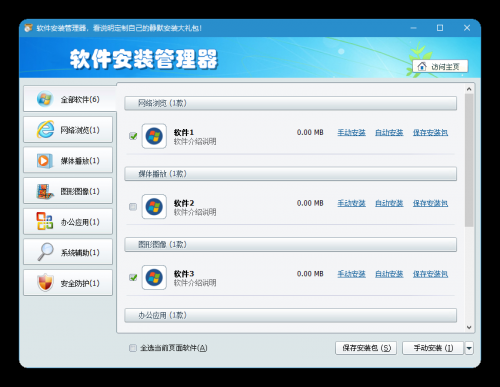500x387 pixels.
Task: Visit homepage via 访问主页 button
Action: [x=440, y=66]
